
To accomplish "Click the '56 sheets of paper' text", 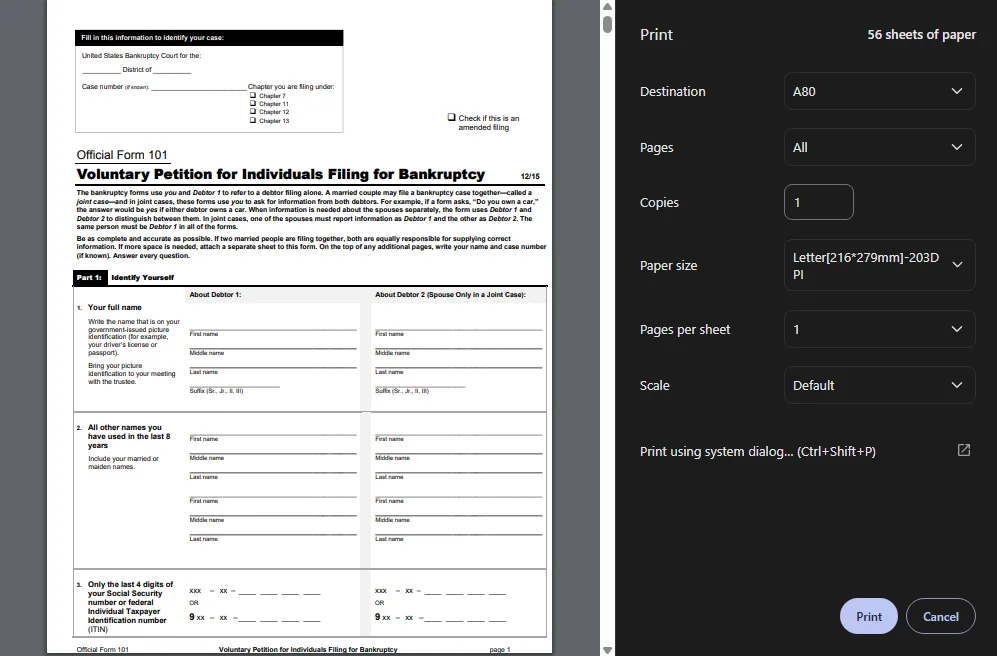I will 921,34.
